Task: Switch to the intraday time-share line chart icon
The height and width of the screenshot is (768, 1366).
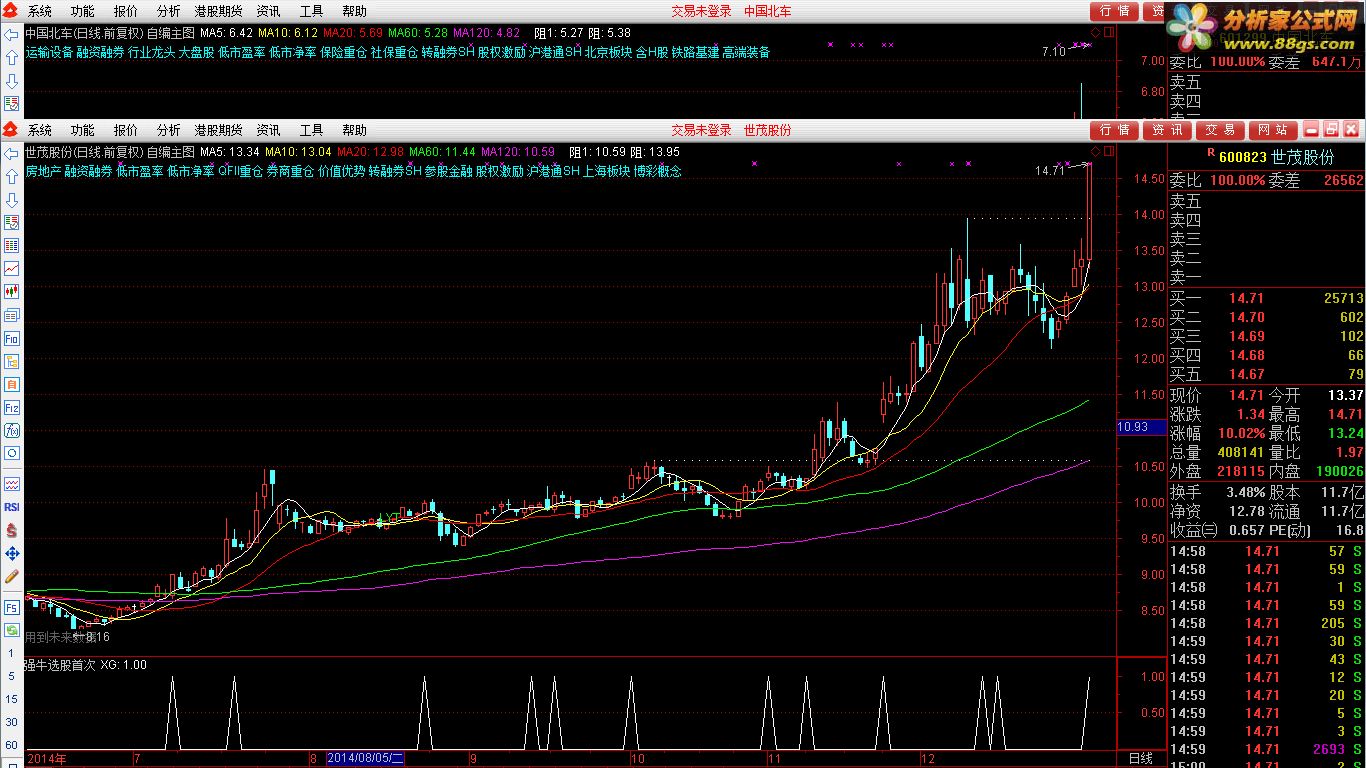Action: [11, 268]
